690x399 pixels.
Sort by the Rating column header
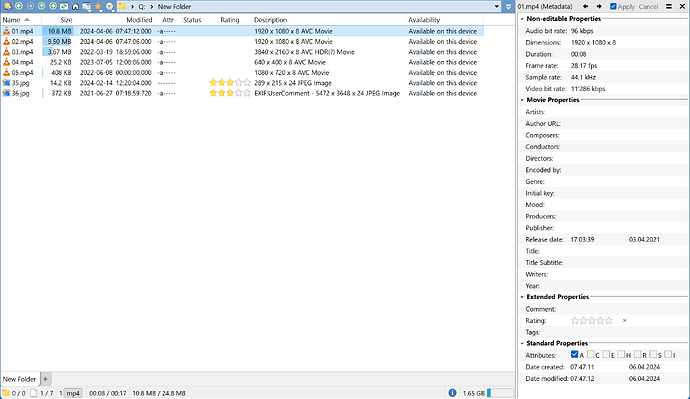pyautogui.click(x=230, y=20)
